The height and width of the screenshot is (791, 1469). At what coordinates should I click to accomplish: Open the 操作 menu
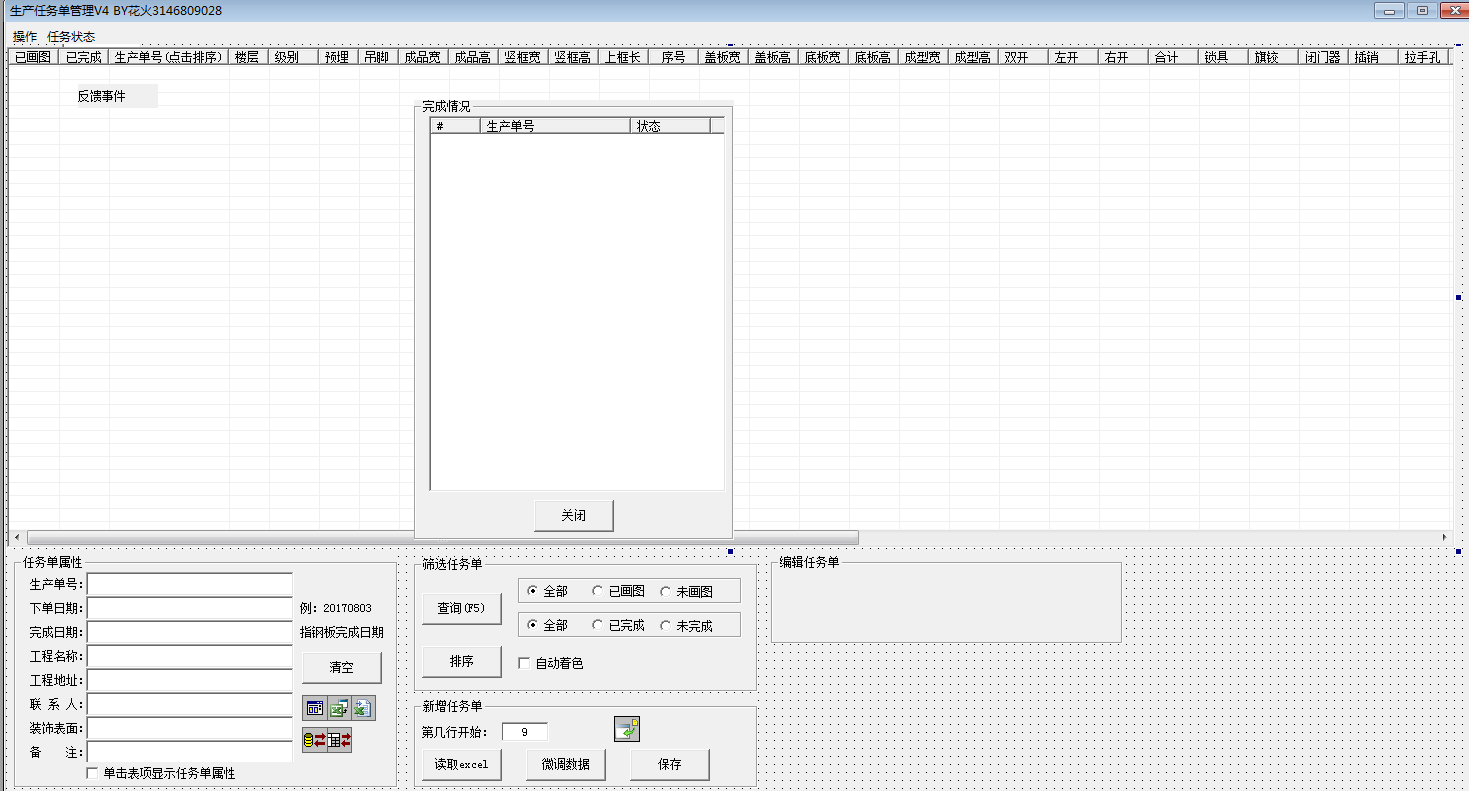click(x=25, y=36)
